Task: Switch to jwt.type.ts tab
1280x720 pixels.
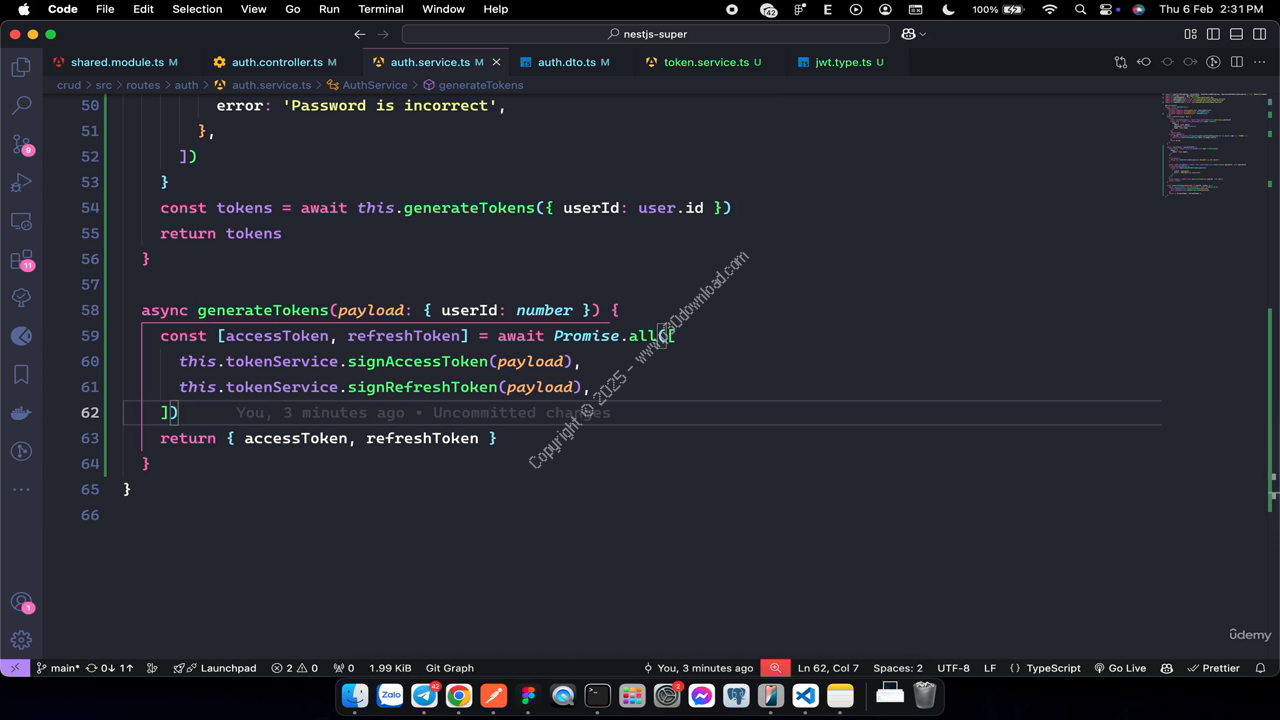Action: point(842,62)
